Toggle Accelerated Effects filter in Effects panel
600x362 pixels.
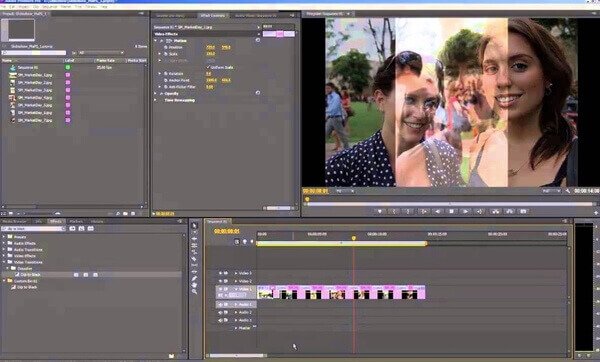click(72, 228)
